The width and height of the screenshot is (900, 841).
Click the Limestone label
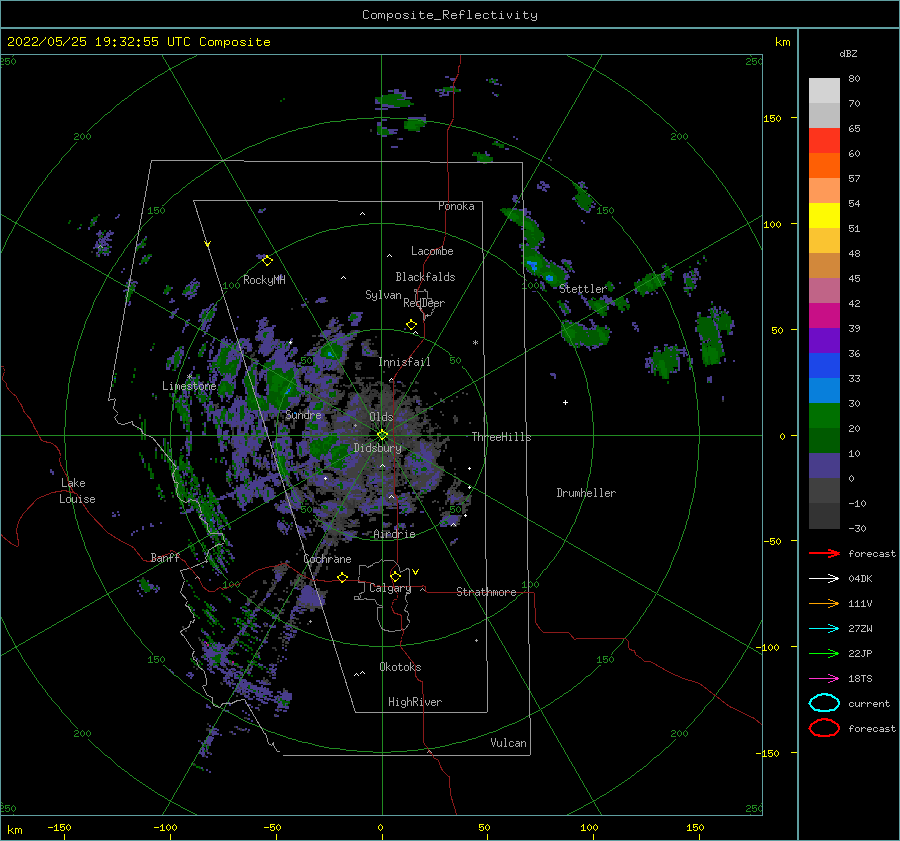pos(189,386)
